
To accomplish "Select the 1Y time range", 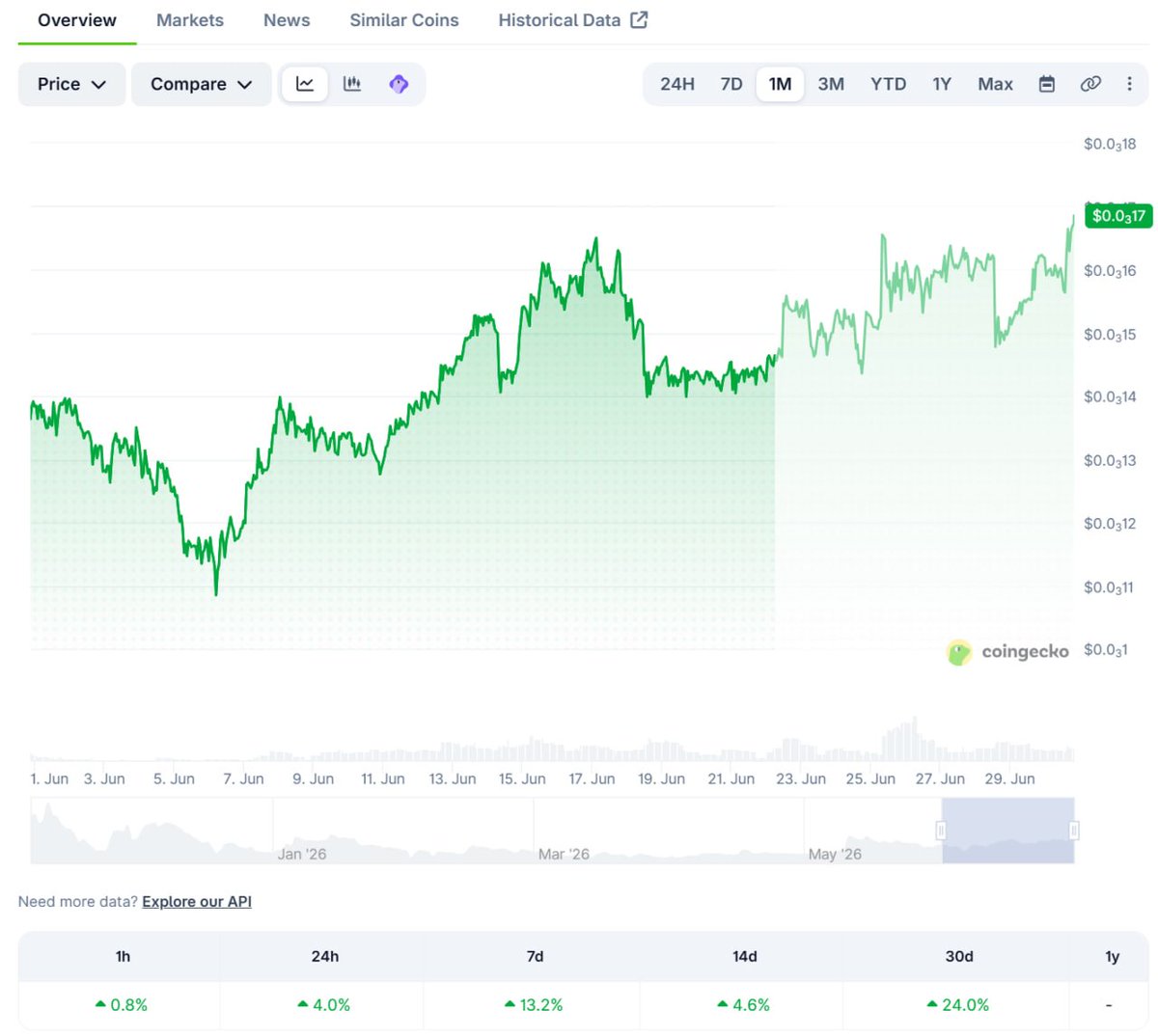I will (x=942, y=84).
